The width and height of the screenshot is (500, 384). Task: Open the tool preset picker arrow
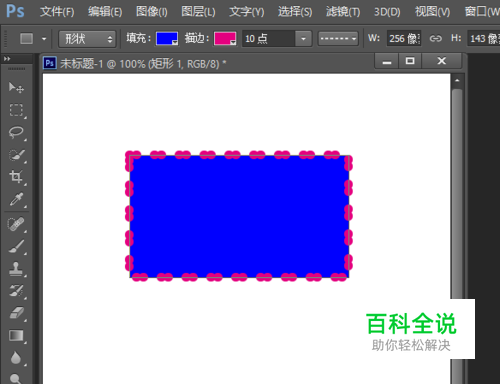[44, 39]
